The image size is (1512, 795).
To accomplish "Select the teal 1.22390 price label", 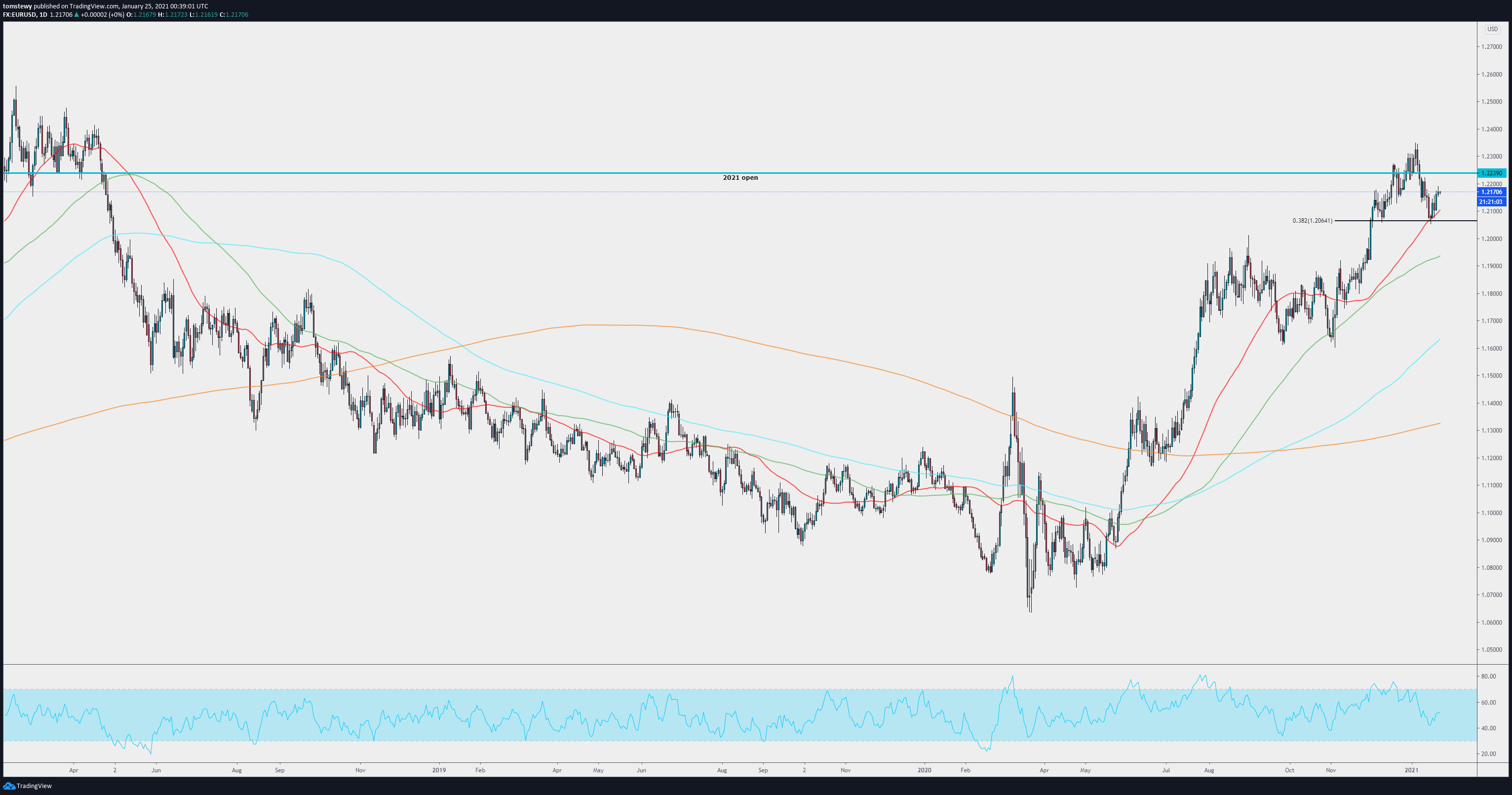I will click(x=1491, y=173).
